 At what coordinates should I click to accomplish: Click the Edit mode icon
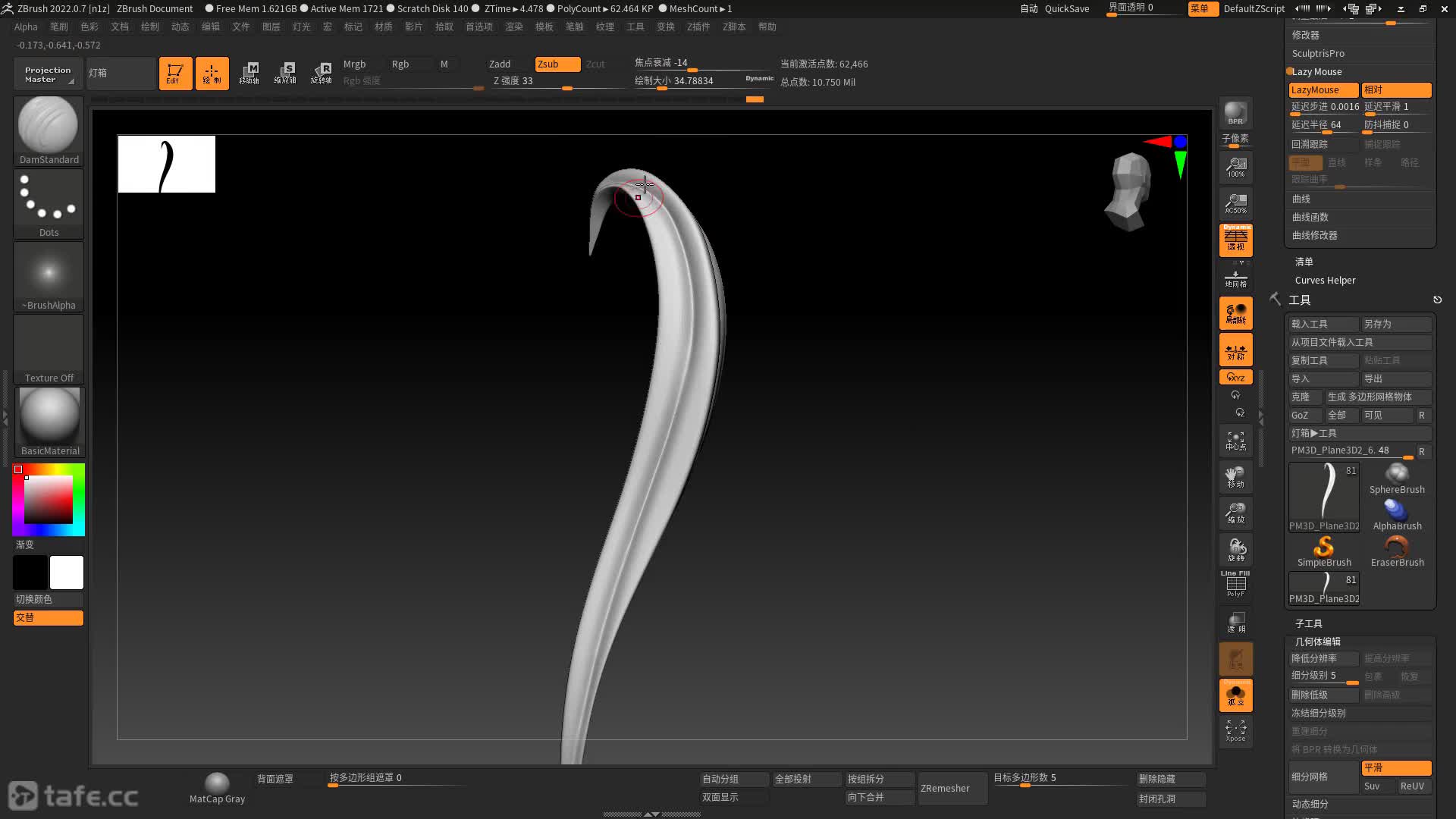174,74
